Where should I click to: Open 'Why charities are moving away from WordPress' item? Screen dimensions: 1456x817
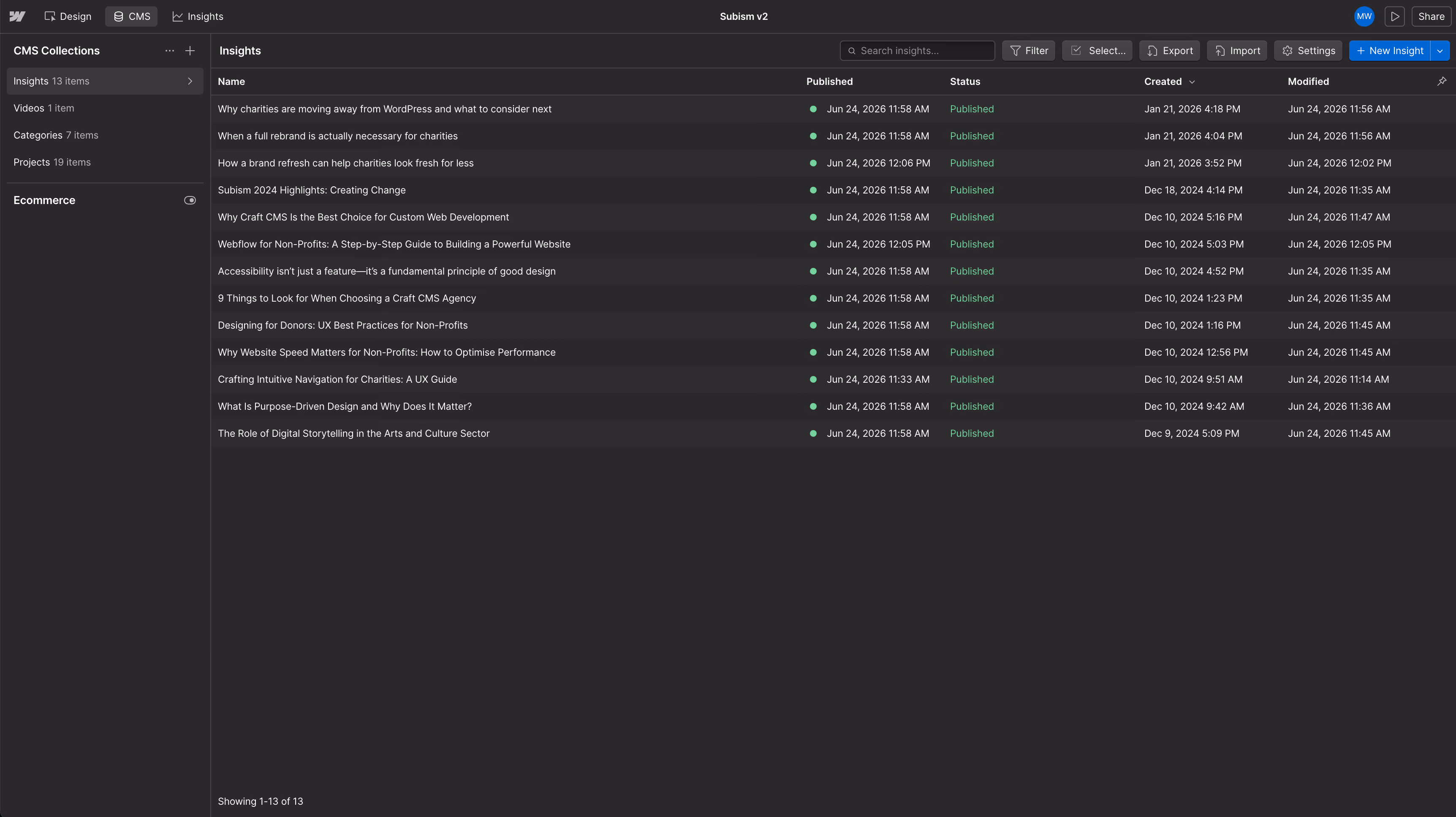click(384, 109)
